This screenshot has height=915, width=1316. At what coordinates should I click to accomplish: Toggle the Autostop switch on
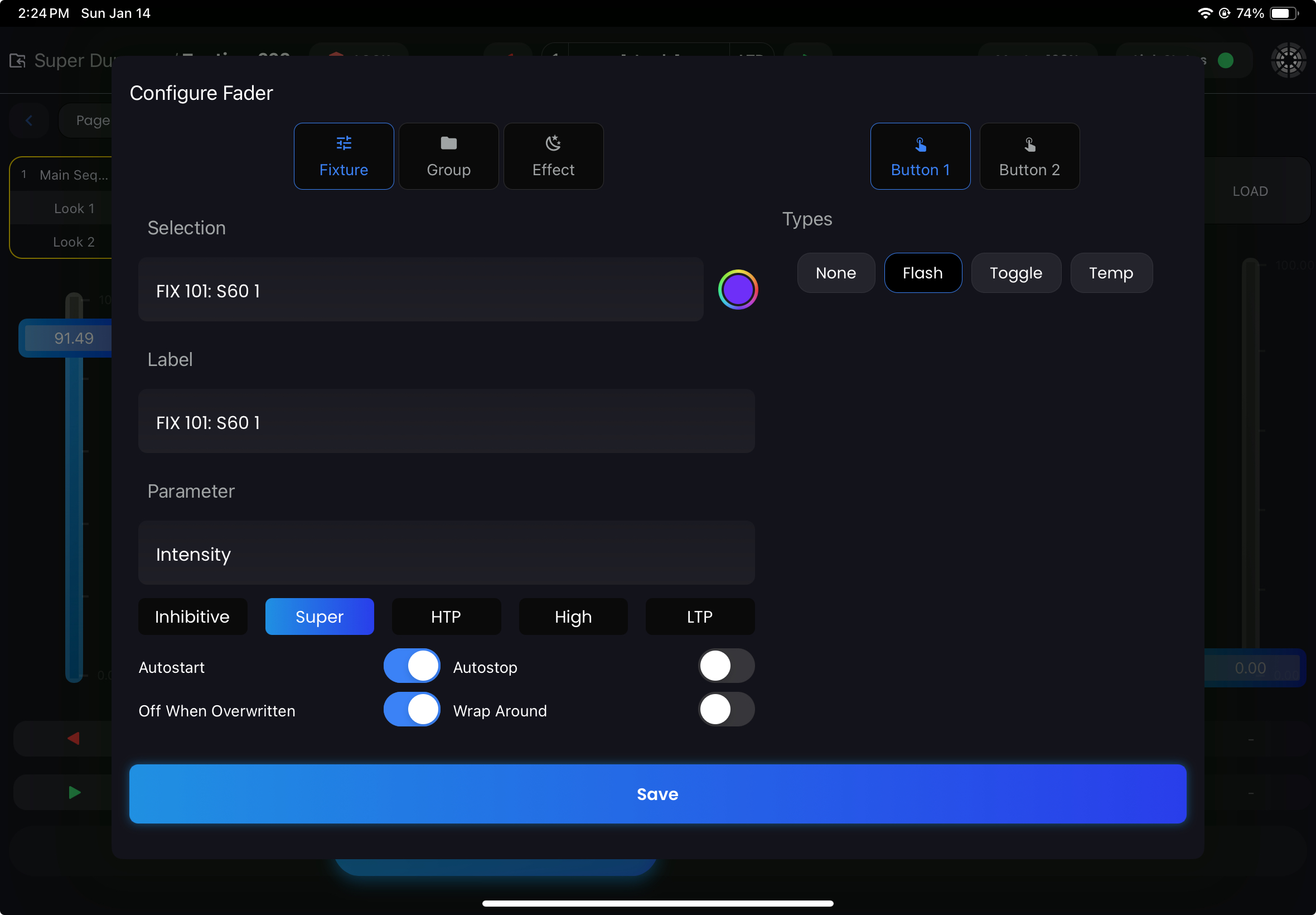tap(725, 667)
